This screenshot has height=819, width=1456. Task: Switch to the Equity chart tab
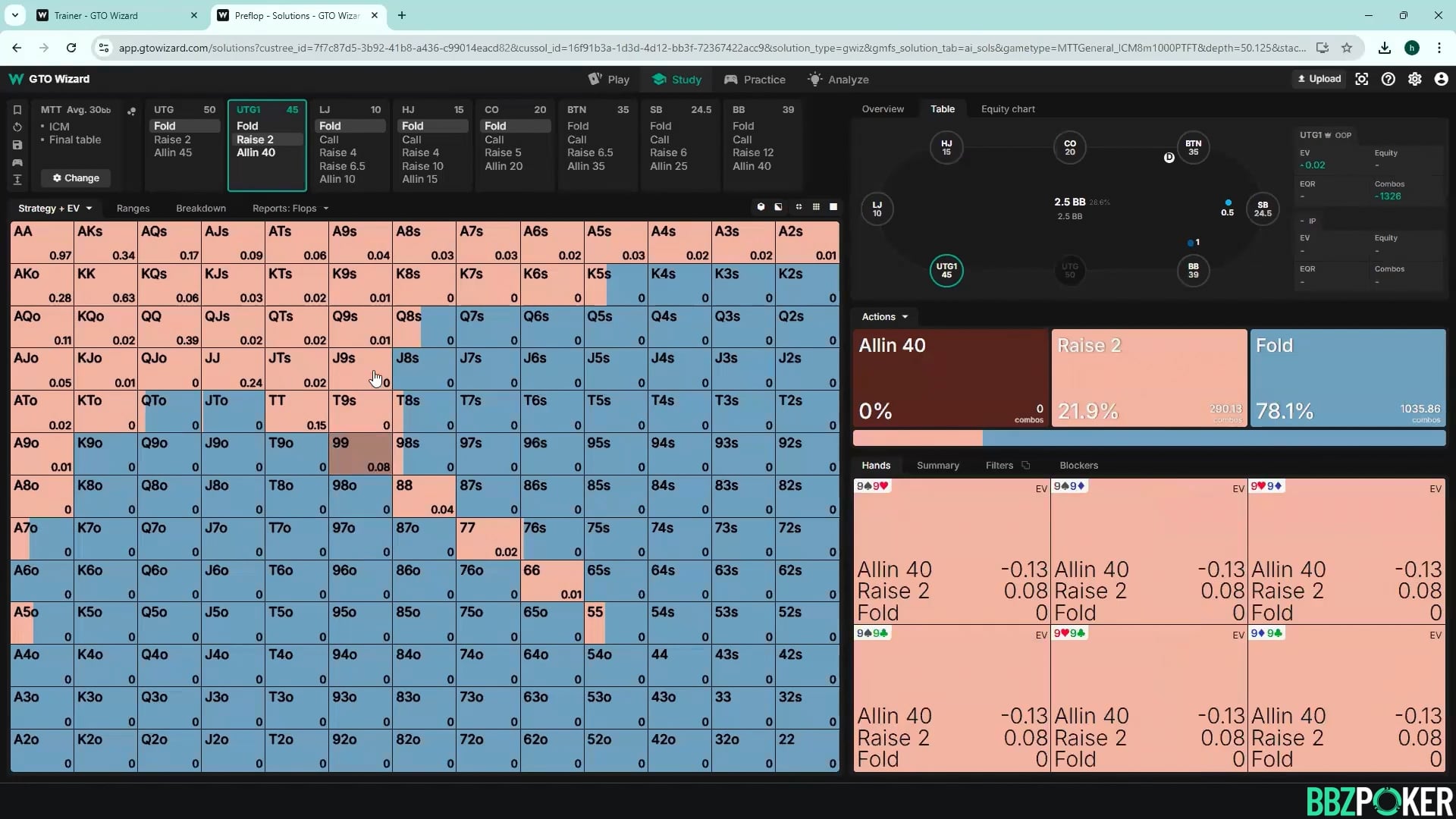(1007, 109)
